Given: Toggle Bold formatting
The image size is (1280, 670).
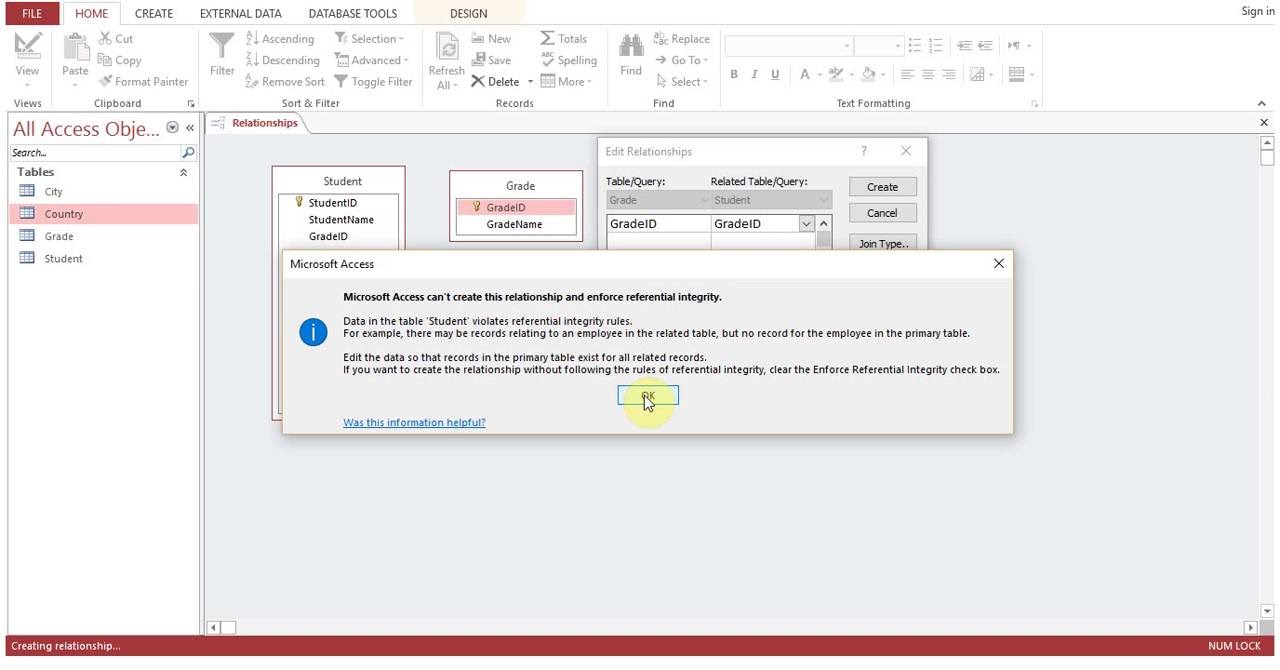Looking at the screenshot, I should click(x=734, y=74).
